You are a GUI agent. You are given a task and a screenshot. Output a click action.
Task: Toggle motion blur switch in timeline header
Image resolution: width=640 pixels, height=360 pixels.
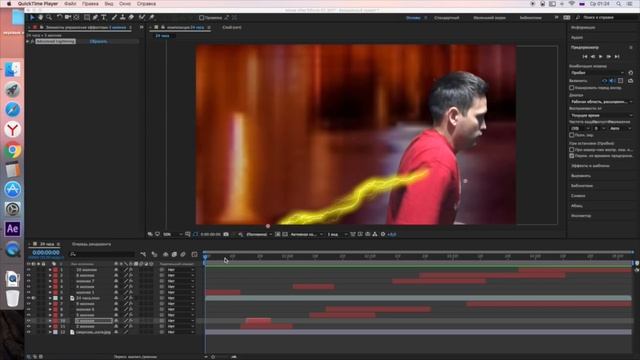tap(183, 254)
